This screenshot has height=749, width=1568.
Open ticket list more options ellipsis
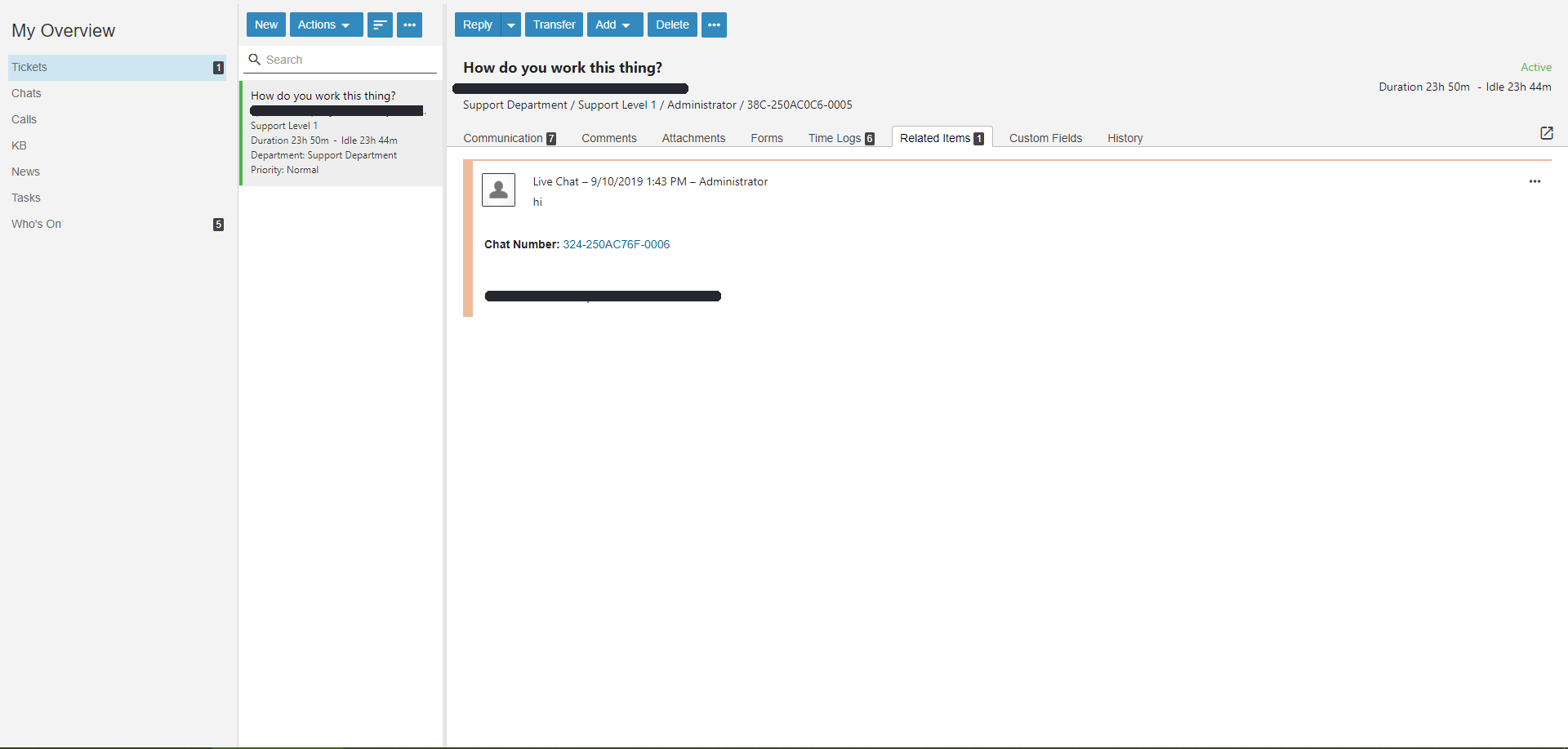(x=409, y=25)
